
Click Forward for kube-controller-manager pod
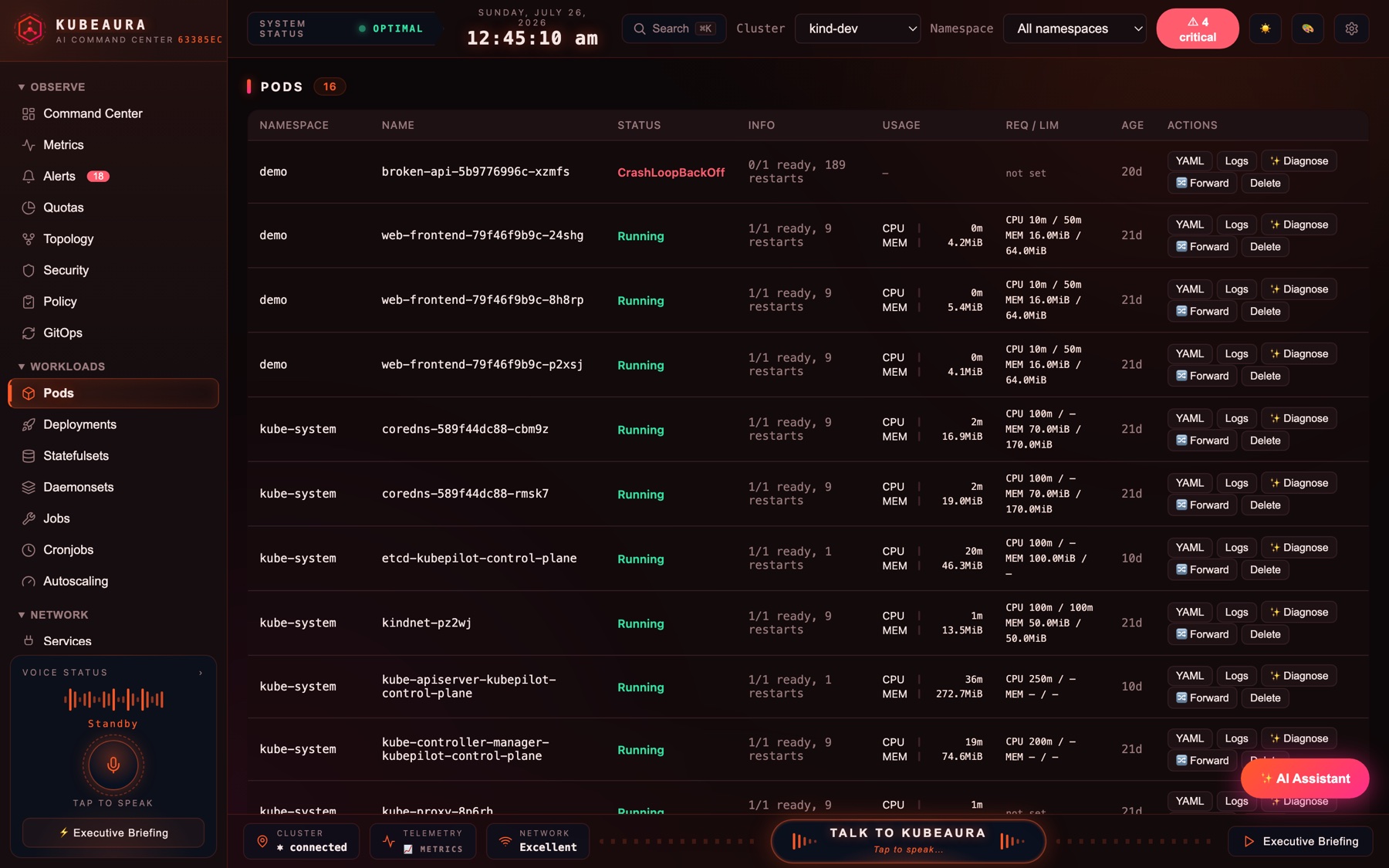click(1202, 760)
